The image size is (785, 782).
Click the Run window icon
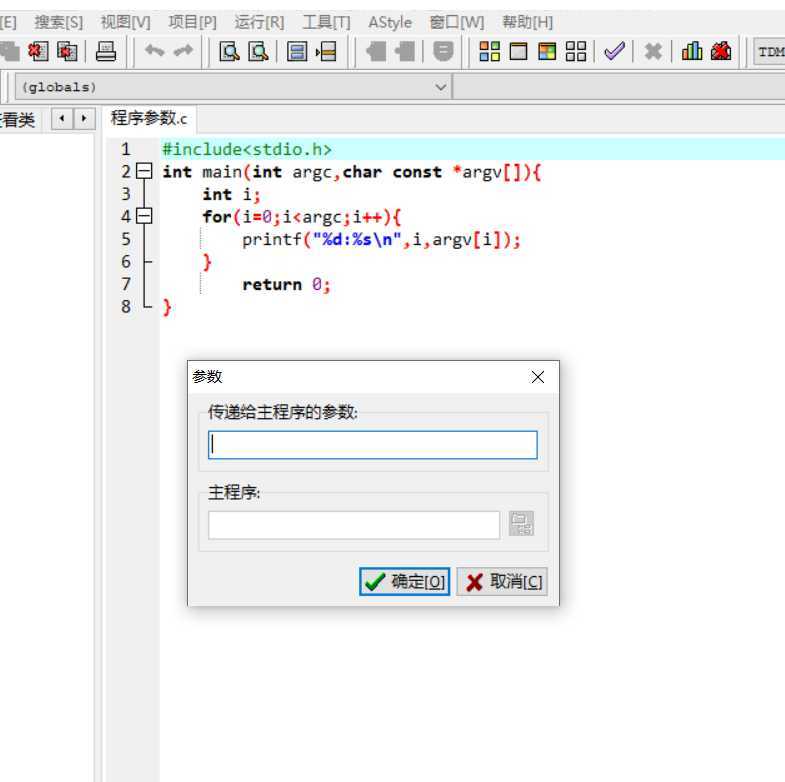click(x=518, y=52)
